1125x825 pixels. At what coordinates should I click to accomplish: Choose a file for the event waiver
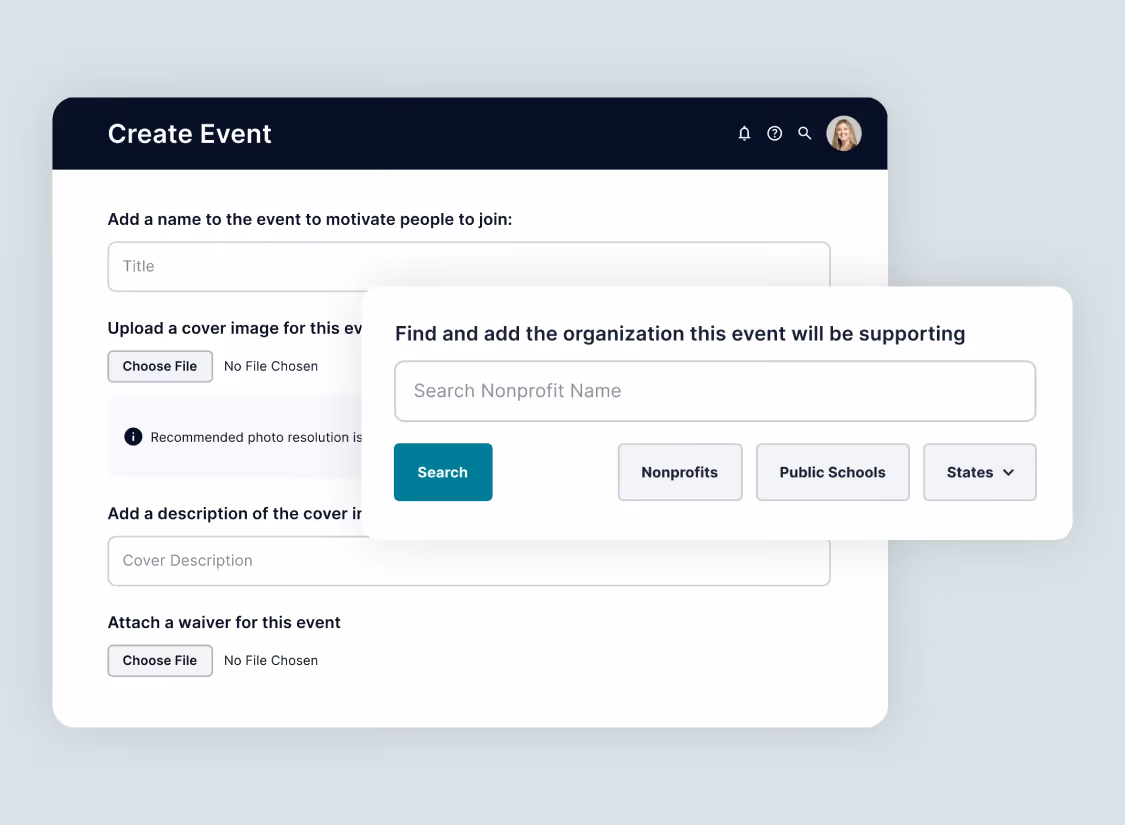[x=160, y=660]
